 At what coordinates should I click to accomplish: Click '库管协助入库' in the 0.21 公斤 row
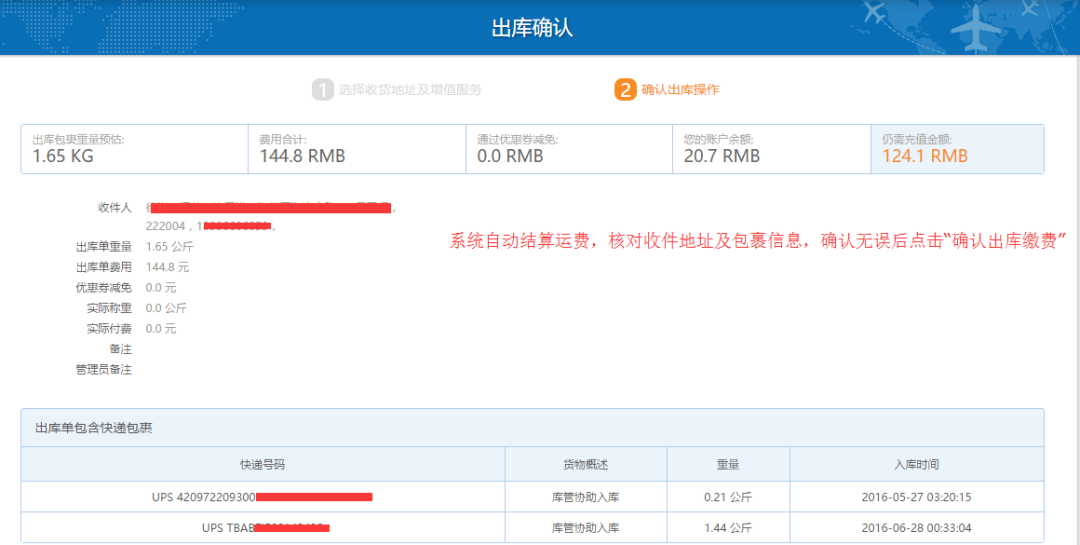pos(585,497)
